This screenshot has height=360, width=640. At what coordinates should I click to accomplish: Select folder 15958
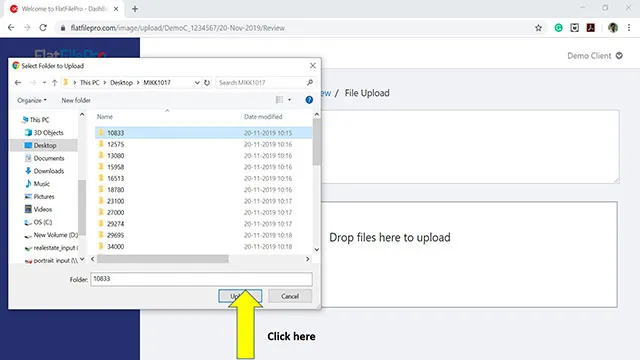[203, 167]
